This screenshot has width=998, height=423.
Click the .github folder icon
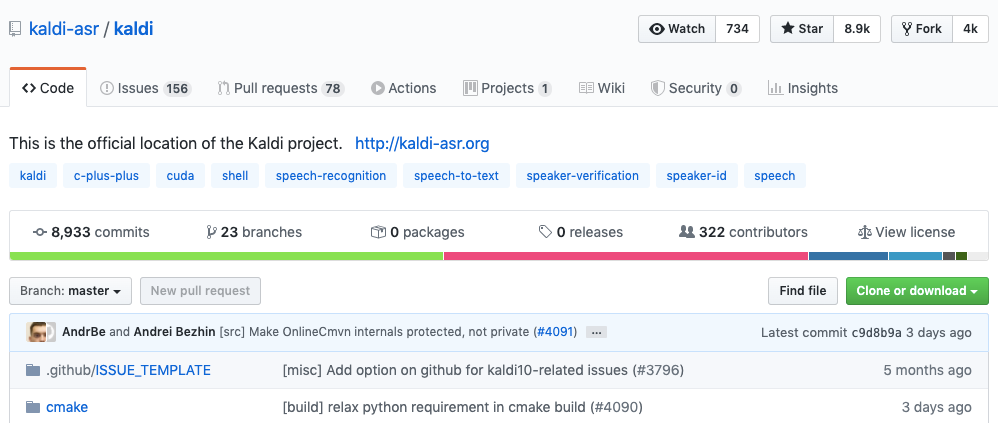coord(33,370)
